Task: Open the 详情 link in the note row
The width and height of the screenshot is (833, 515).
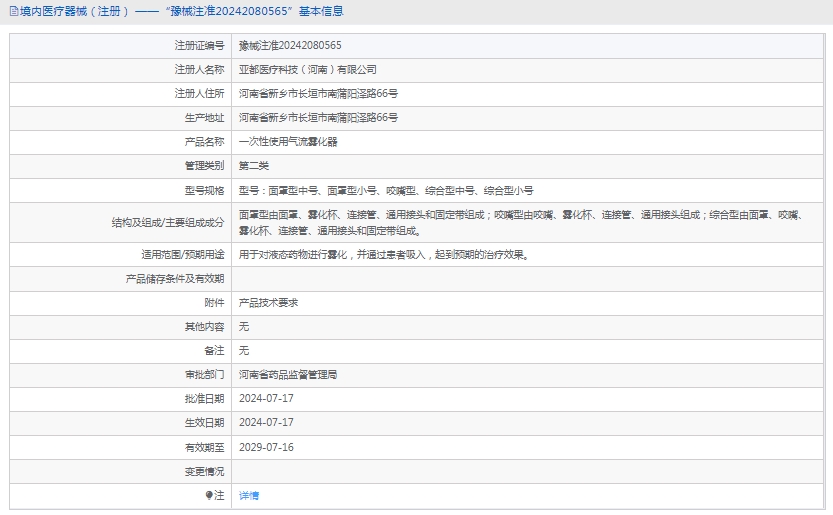Action: click(x=249, y=496)
